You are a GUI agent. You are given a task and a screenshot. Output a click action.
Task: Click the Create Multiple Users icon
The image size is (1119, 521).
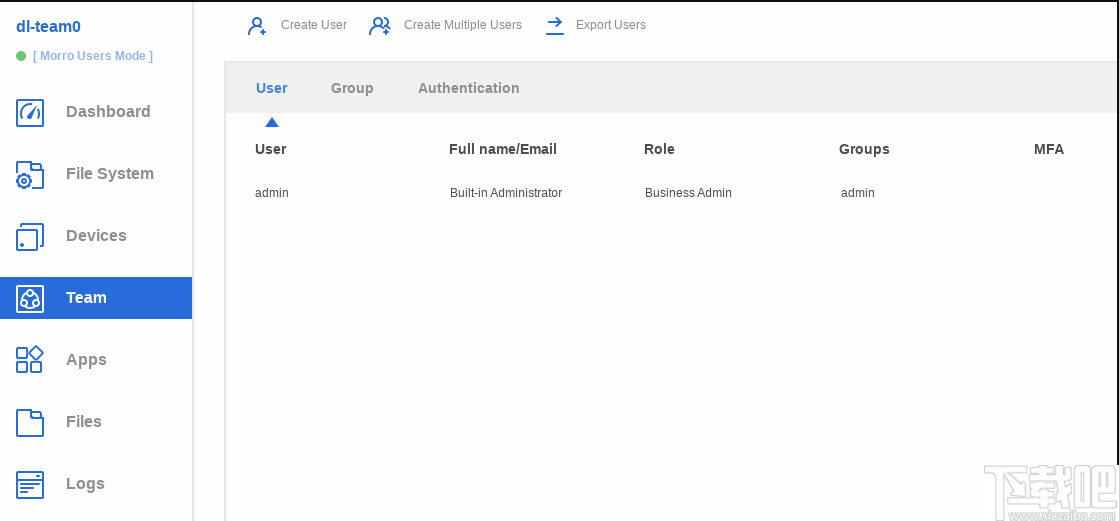380,26
